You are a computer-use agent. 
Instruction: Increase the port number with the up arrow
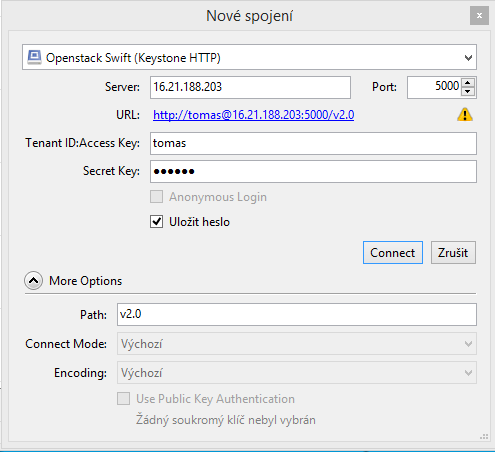point(468,83)
